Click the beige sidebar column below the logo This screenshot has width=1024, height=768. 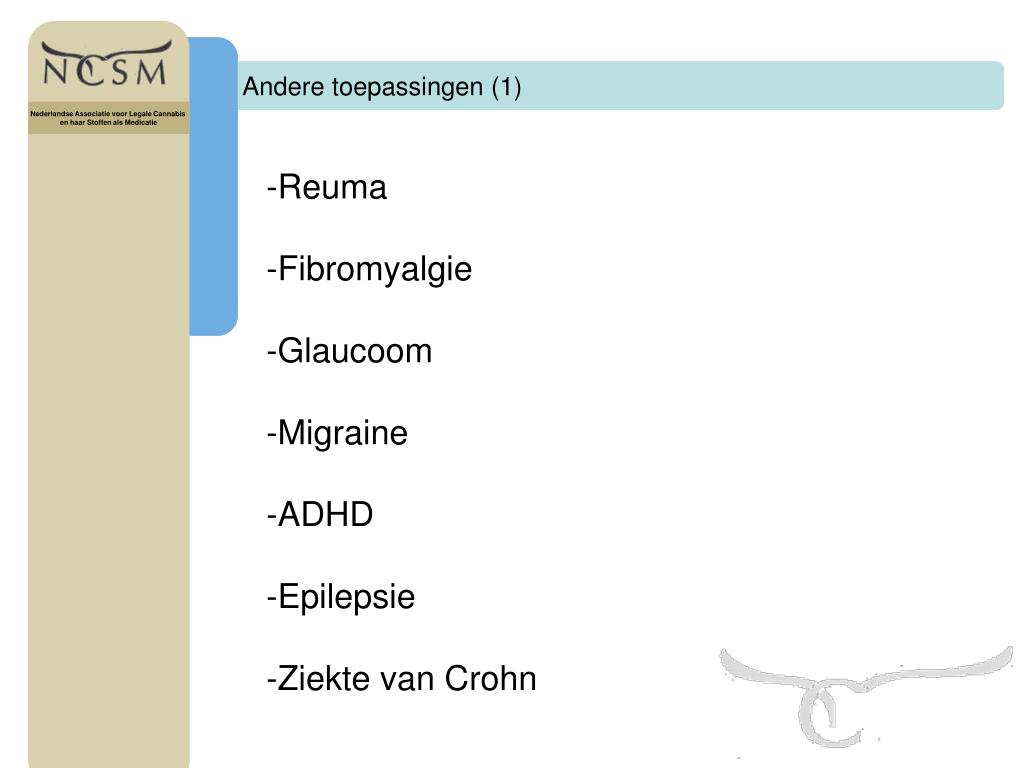[x=108, y=450]
